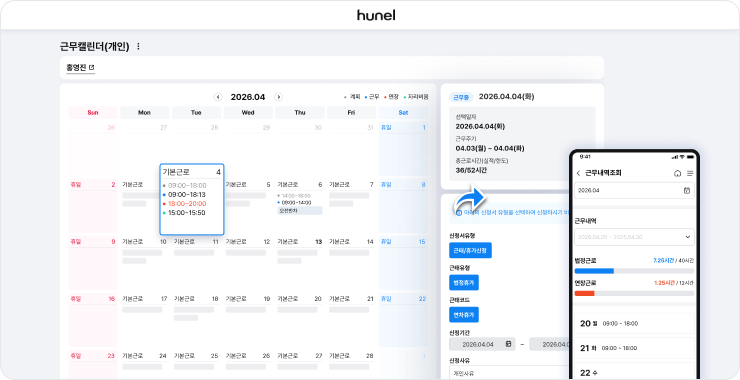Go to previous month with the left arrow
740x380 pixels.
click(218, 97)
